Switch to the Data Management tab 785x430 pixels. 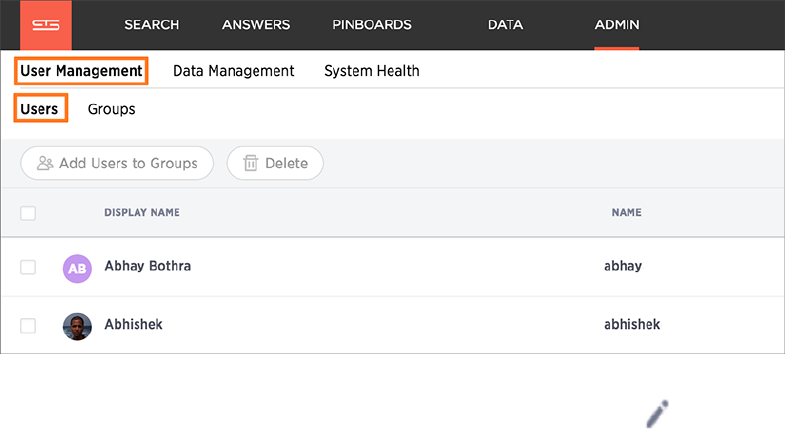(x=233, y=71)
